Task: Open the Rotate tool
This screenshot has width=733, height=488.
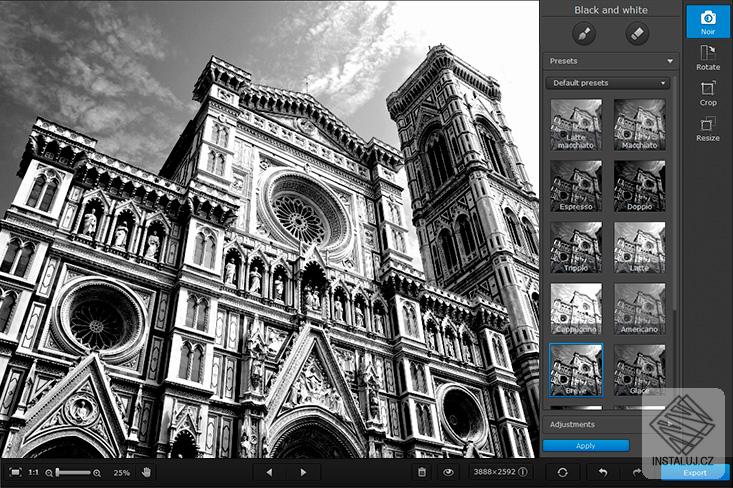Action: coord(708,57)
